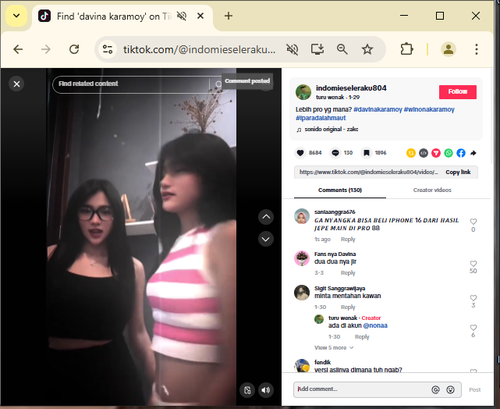This screenshot has height=409, width=500.
Task: Open Chrome three-dot menu
Action: click(x=476, y=49)
